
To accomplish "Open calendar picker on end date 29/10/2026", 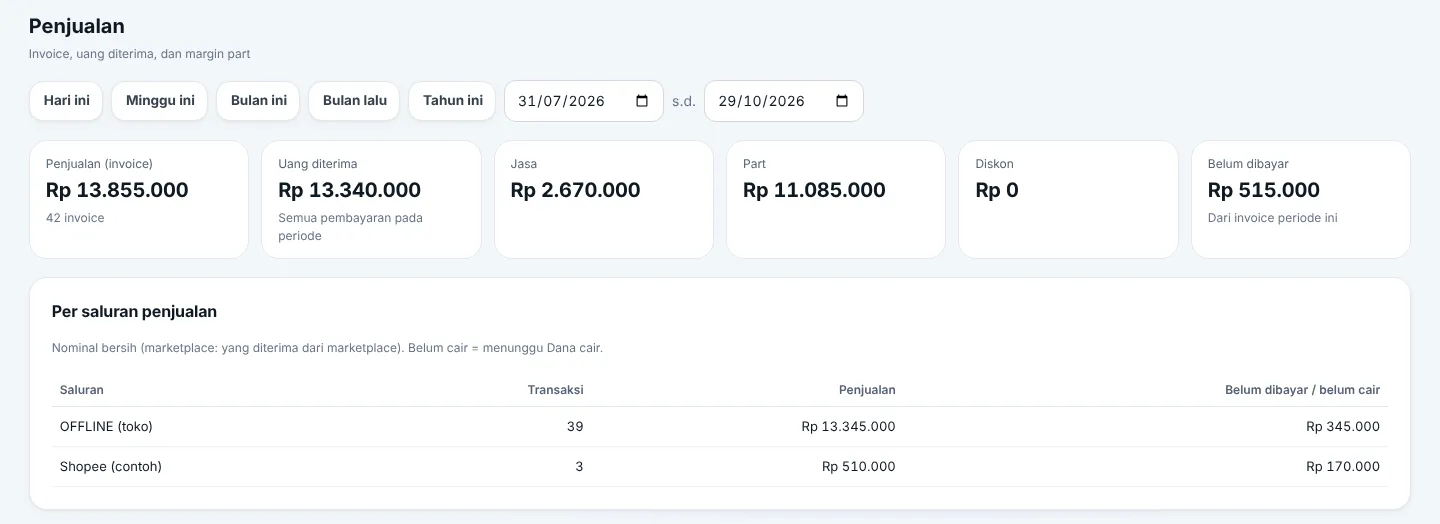I will tap(842, 101).
